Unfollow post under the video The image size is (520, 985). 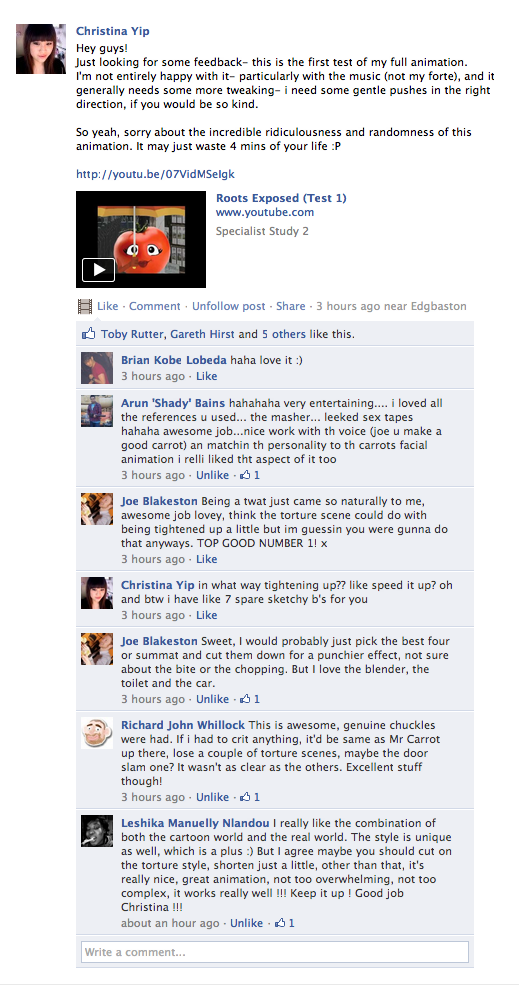pos(229,307)
